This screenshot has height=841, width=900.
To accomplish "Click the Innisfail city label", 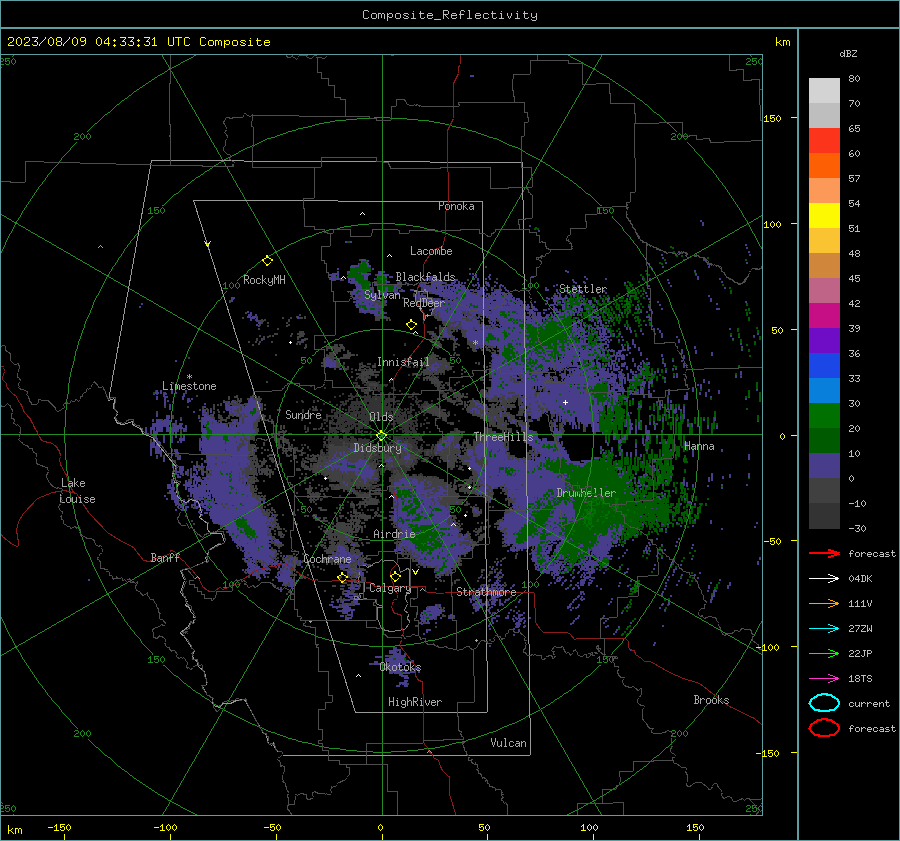I will (x=403, y=362).
